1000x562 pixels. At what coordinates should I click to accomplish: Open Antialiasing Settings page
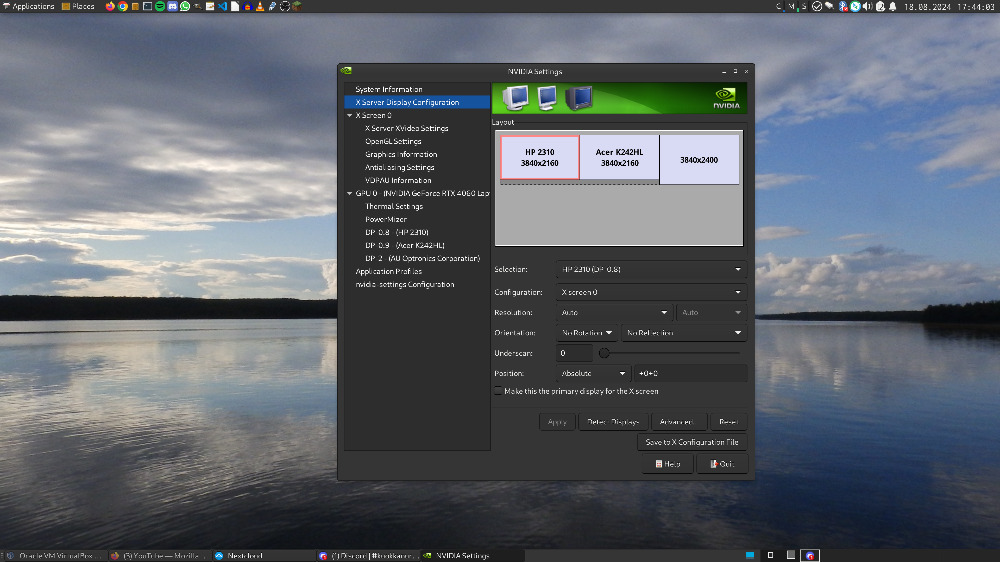(x=399, y=167)
